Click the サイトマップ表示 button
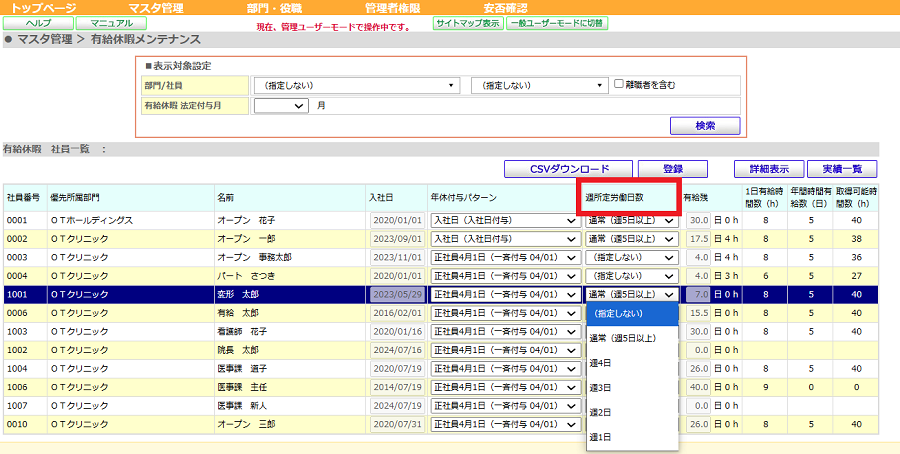 [x=468, y=23]
